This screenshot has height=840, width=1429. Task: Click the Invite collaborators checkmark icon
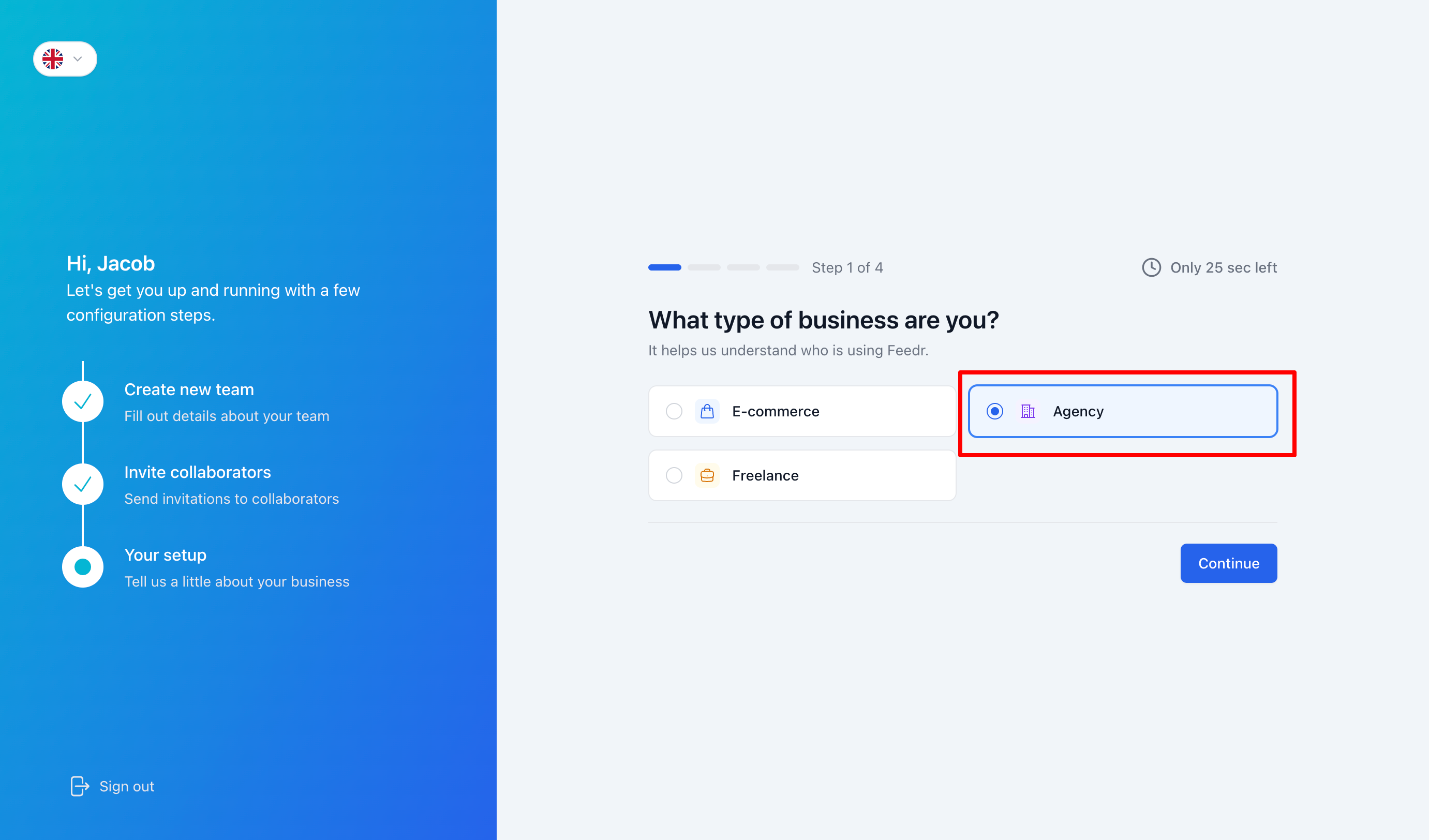tap(83, 484)
